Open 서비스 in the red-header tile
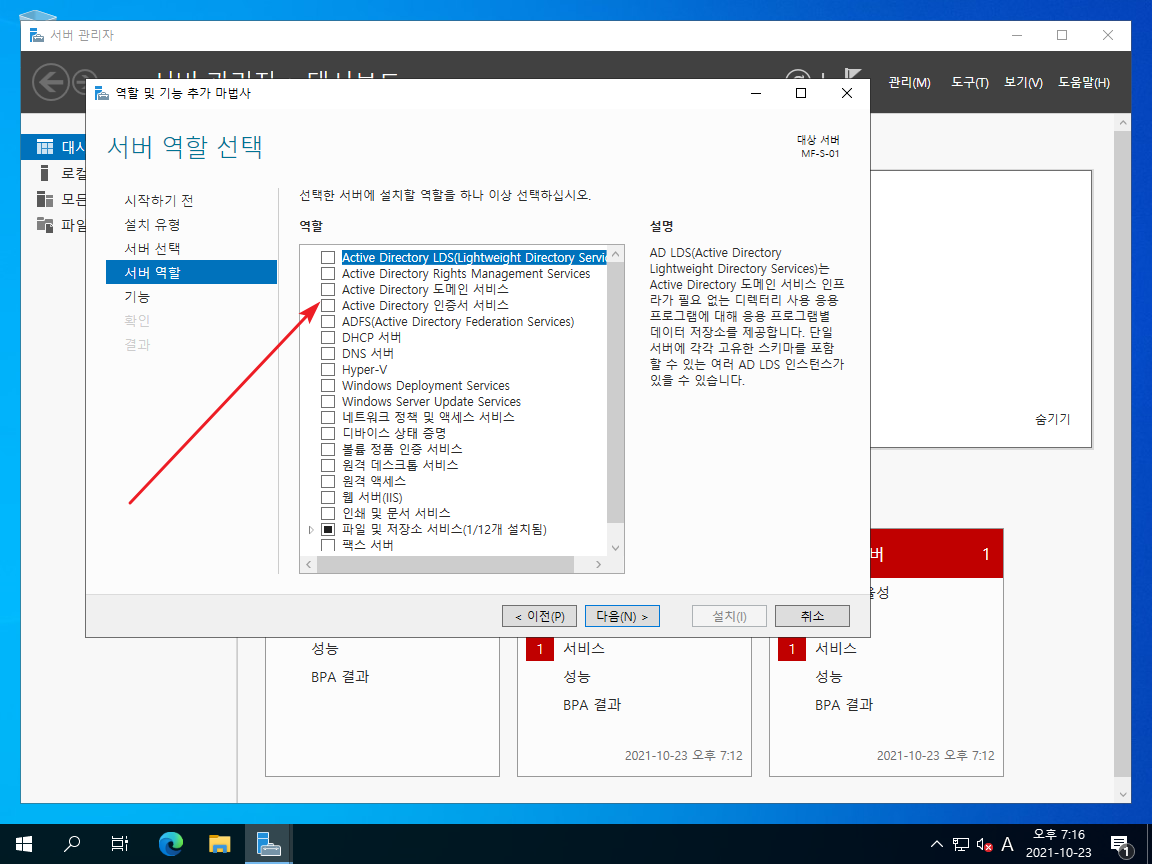 (836, 649)
